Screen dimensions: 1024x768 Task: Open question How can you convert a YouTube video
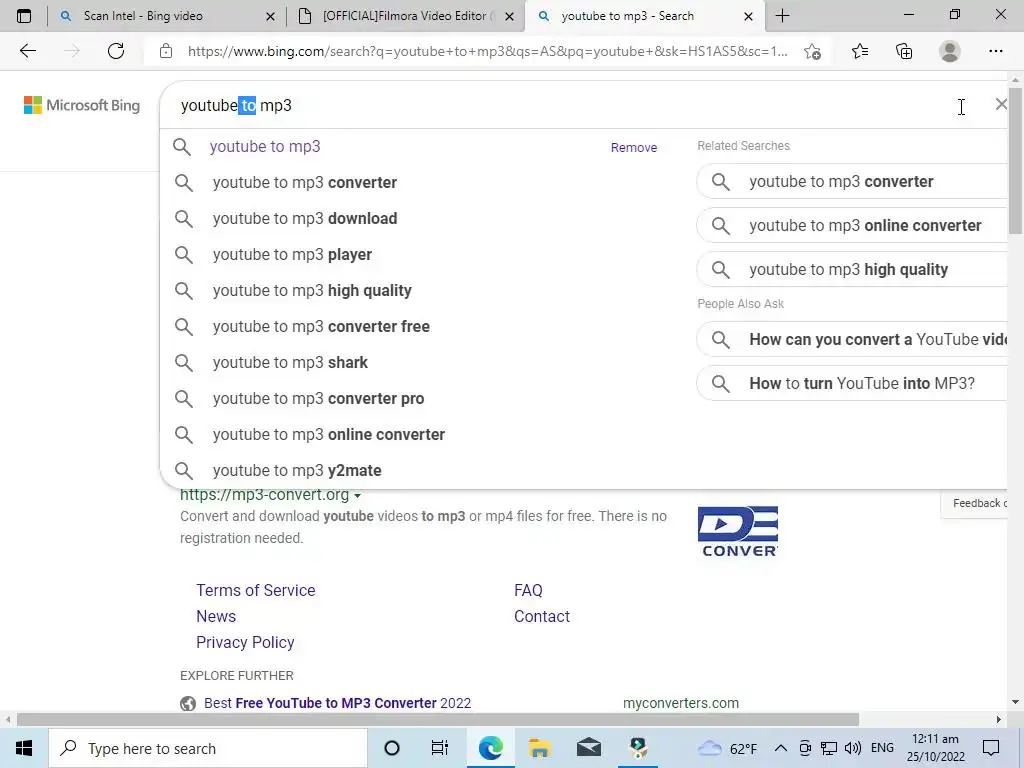(853, 339)
